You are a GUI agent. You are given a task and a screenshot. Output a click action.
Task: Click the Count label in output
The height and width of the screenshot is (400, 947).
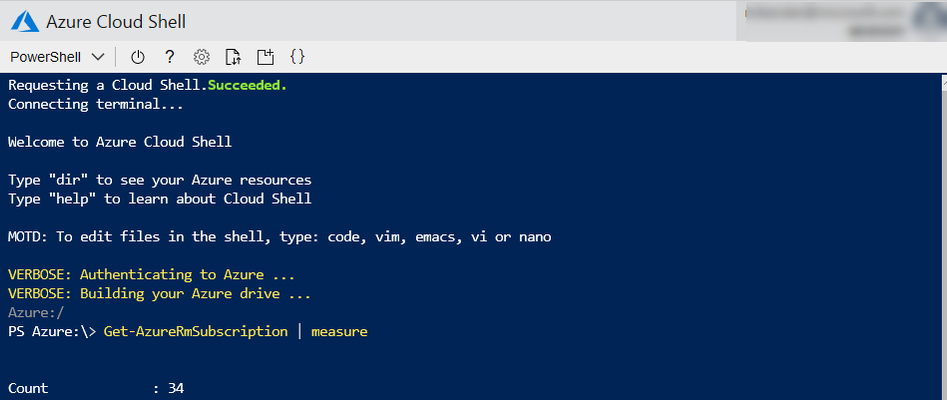[28, 389]
